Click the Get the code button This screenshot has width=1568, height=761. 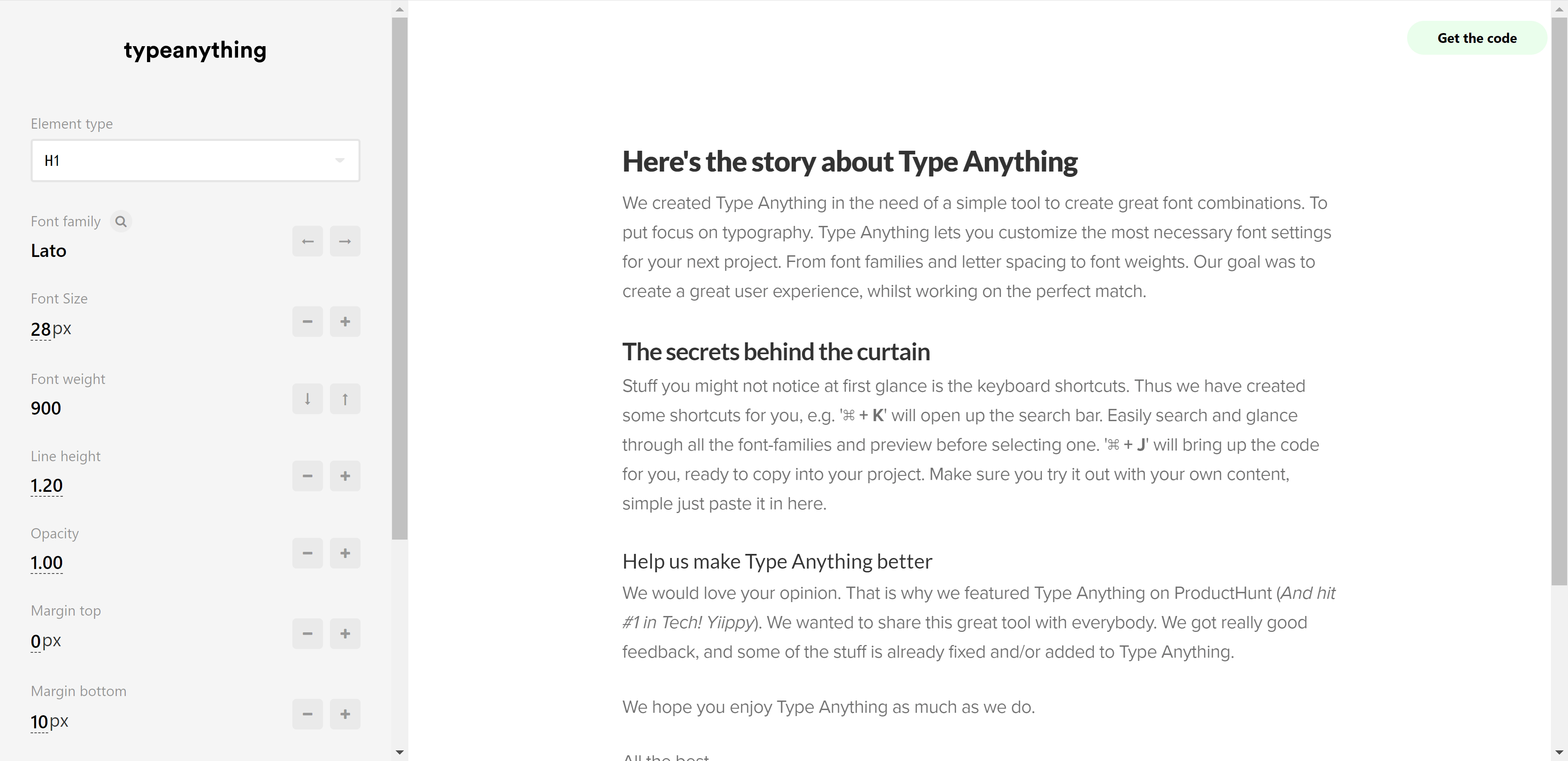1477,38
